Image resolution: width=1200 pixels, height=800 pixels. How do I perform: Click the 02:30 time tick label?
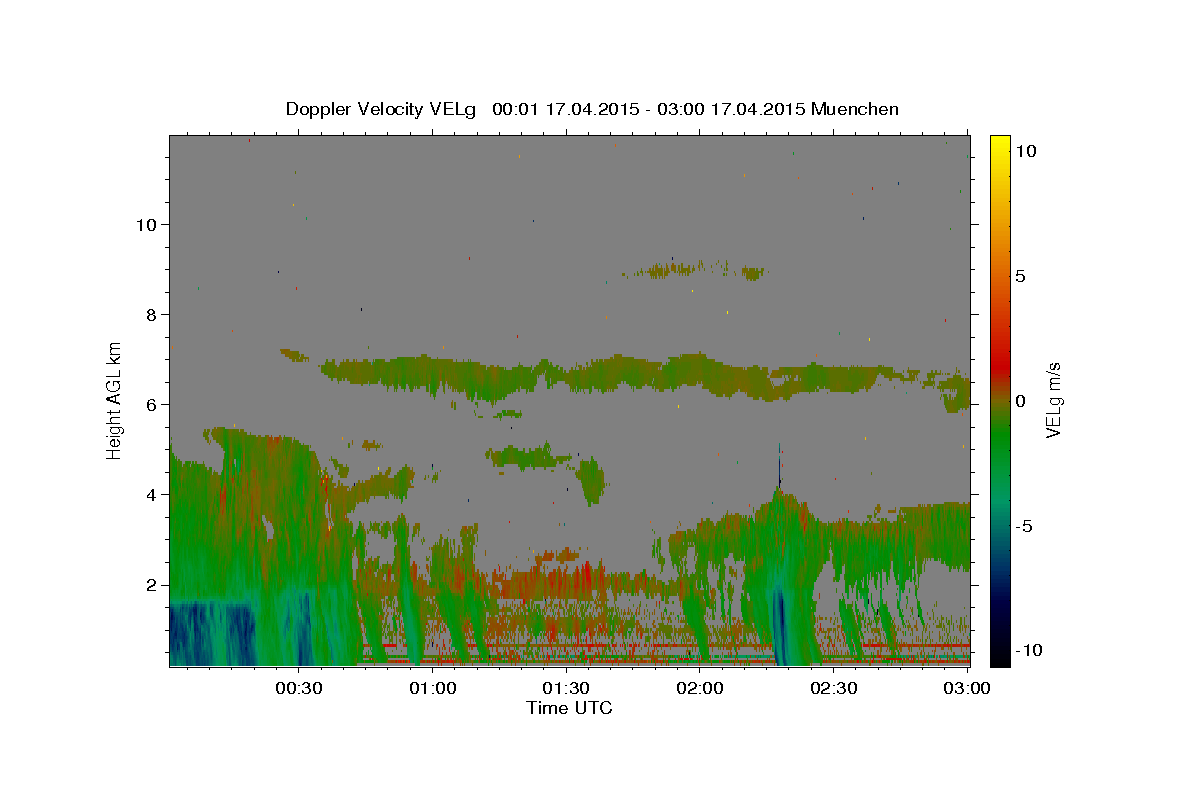pos(835,689)
